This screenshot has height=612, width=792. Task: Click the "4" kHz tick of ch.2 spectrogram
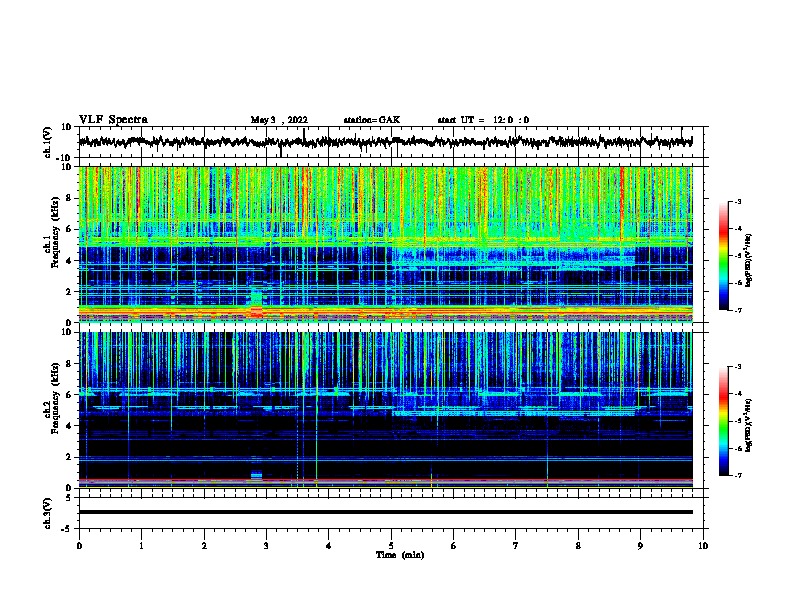click(x=69, y=426)
